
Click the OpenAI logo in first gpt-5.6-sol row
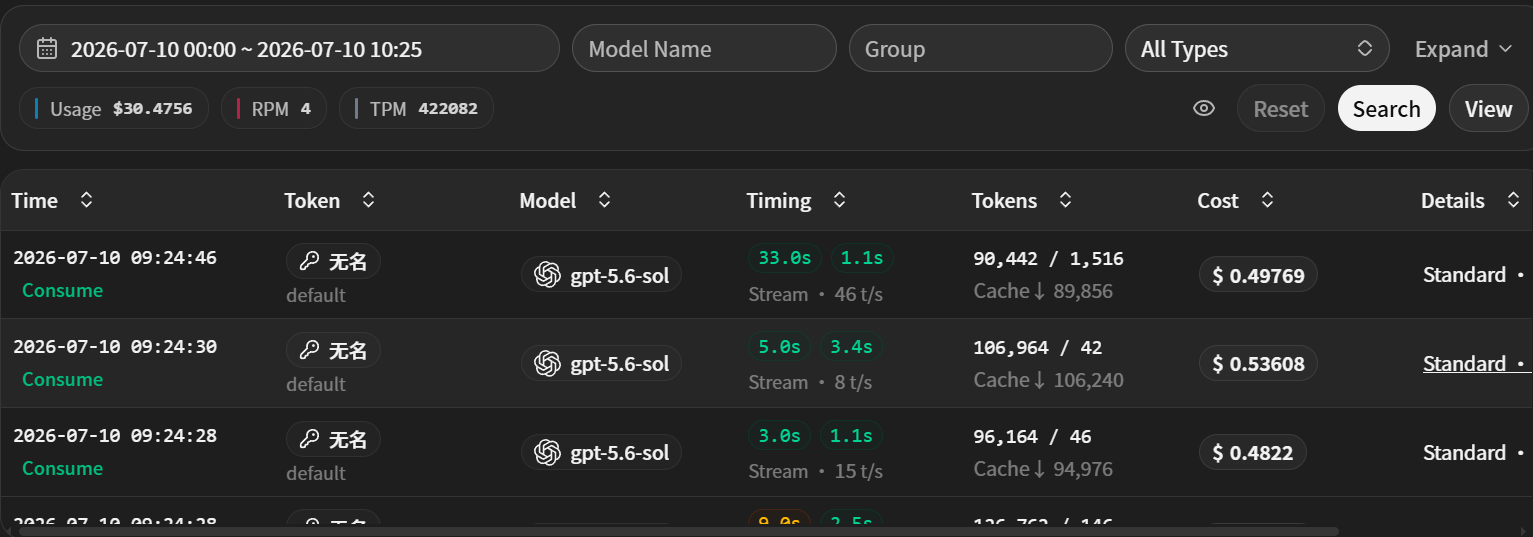coord(547,274)
